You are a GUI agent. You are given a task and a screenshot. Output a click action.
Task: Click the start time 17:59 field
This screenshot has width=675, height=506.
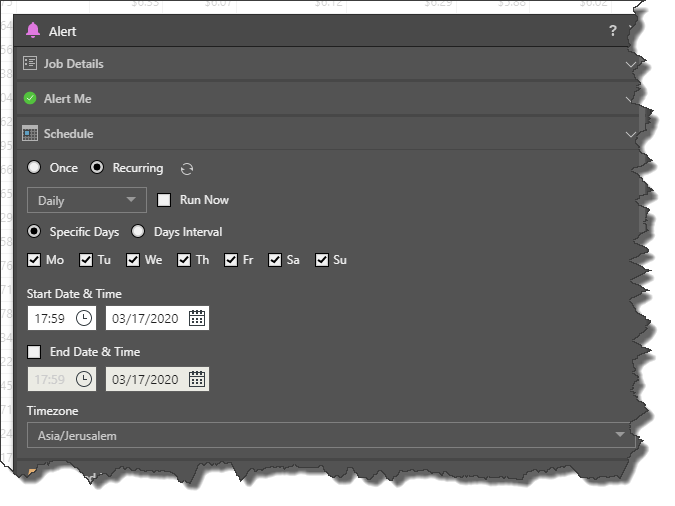click(50, 318)
